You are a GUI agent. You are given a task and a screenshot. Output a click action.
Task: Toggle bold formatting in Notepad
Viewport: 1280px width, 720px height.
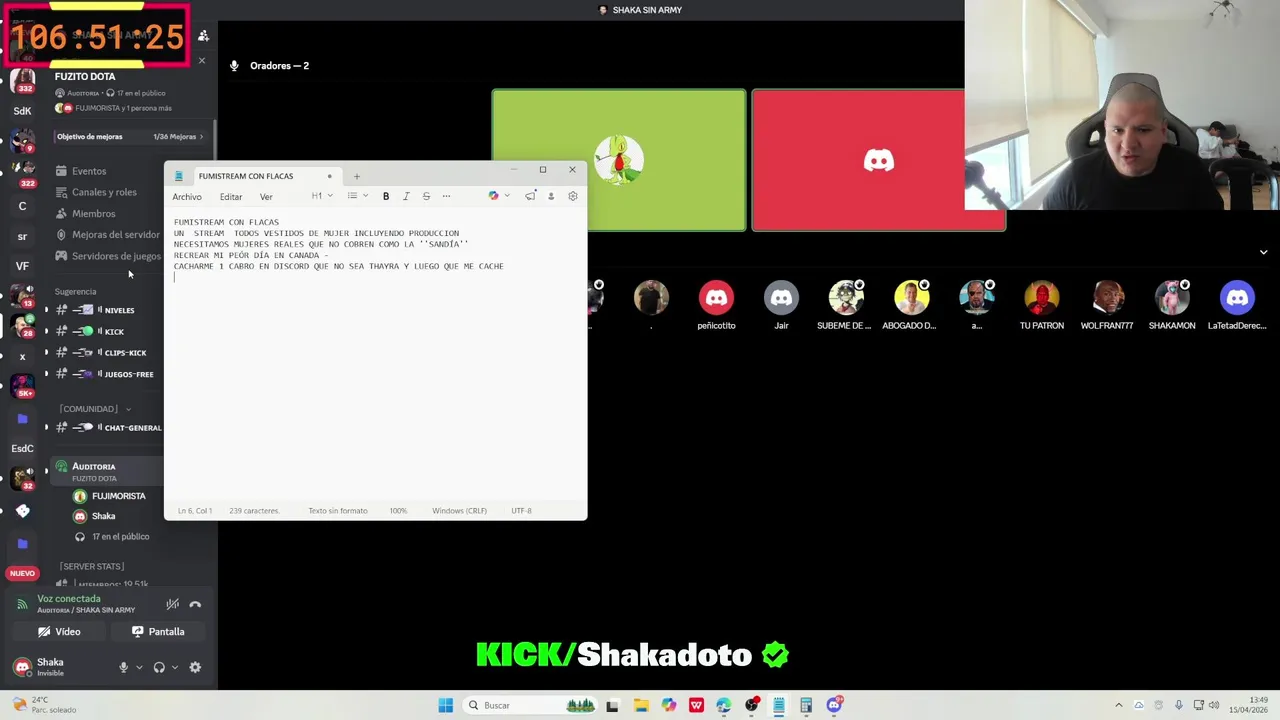[386, 196]
